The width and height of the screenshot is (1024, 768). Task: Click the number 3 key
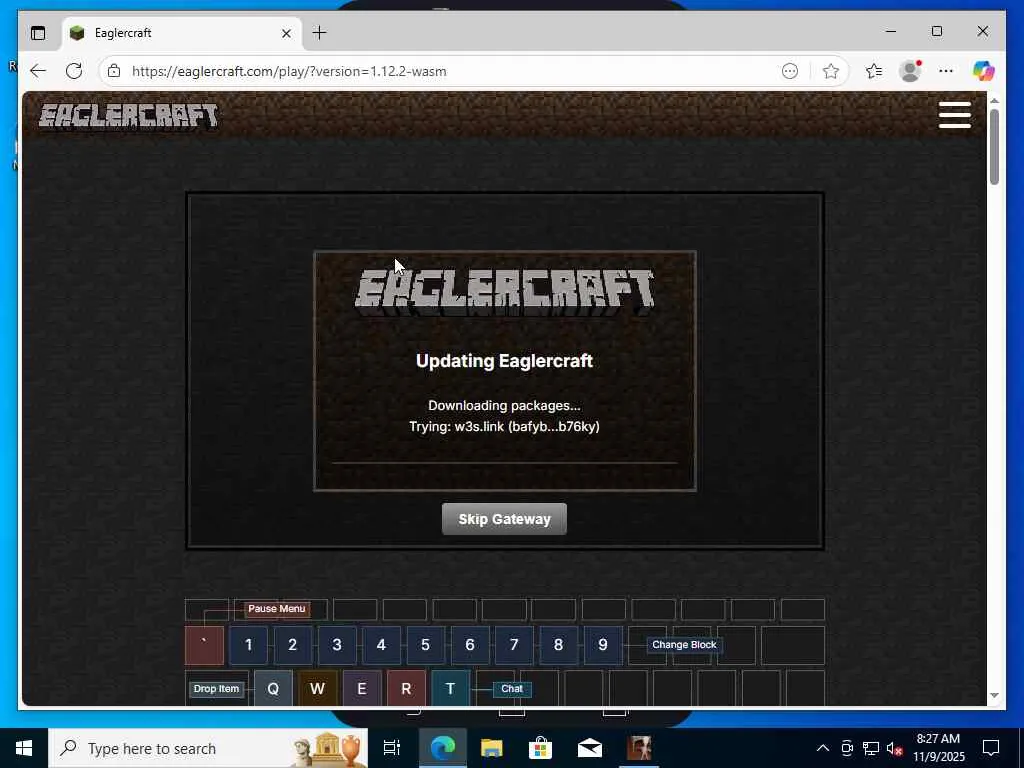tap(337, 645)
